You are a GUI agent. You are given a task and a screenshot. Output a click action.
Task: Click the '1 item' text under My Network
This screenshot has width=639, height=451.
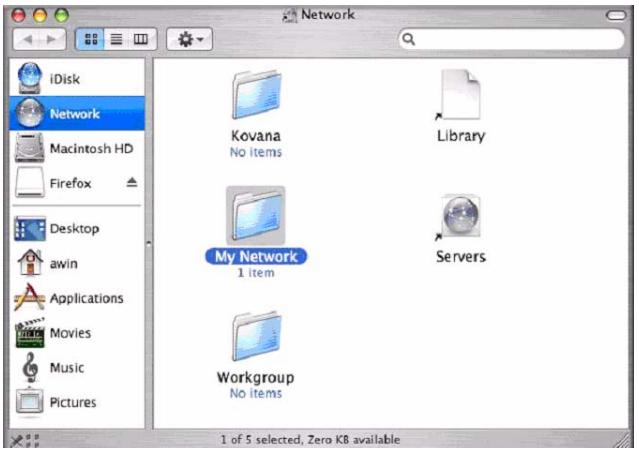click(256, 273)
